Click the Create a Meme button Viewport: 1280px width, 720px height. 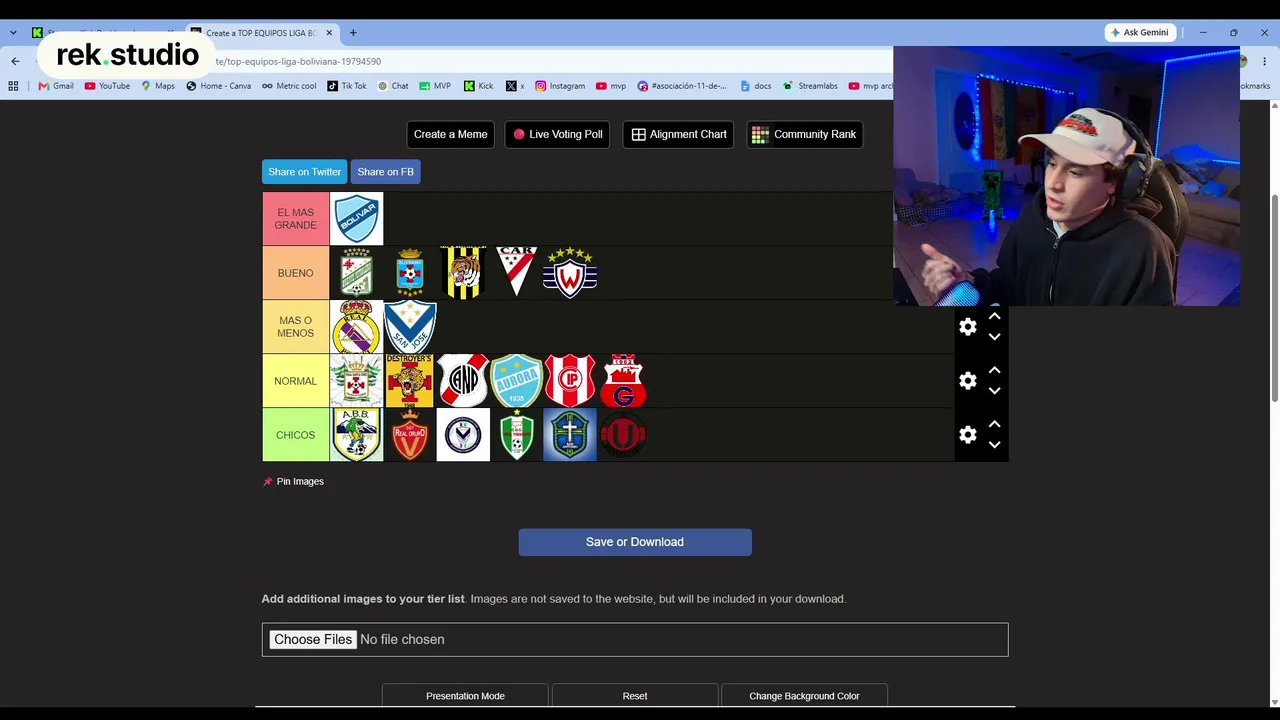pyautogui.click(x=451, y=134)
